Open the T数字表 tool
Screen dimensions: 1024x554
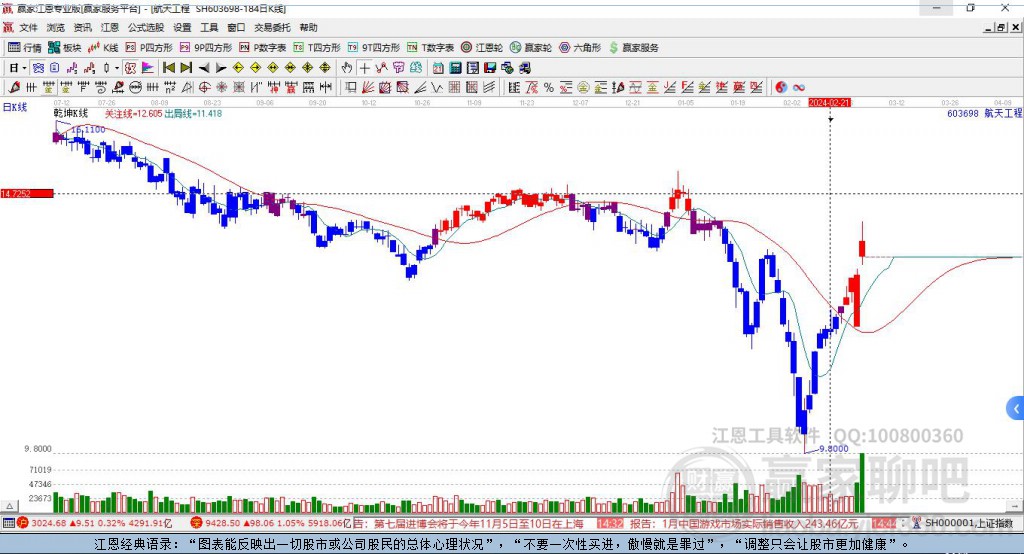pos(430,48)
